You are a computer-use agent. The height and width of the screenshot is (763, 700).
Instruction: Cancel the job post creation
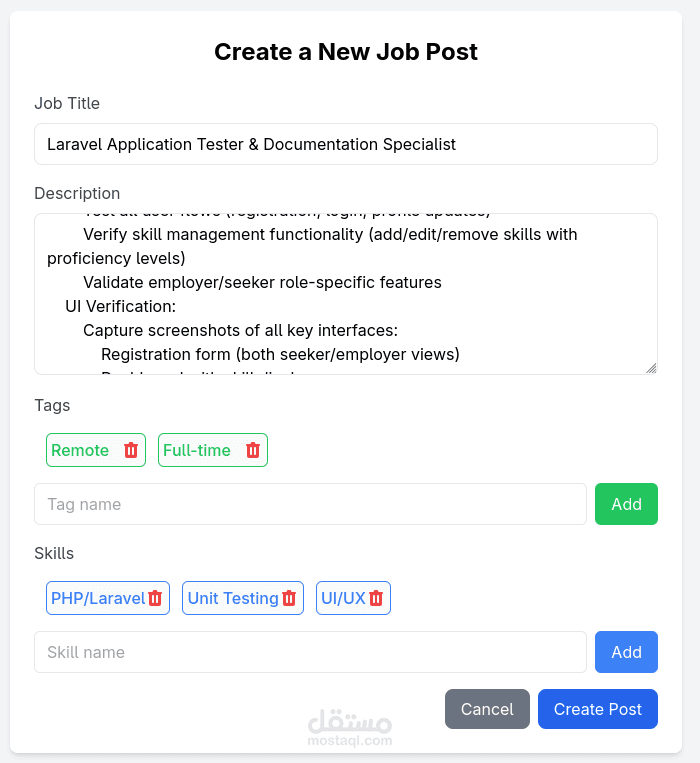pyautogui.click(x=487, y=709)
